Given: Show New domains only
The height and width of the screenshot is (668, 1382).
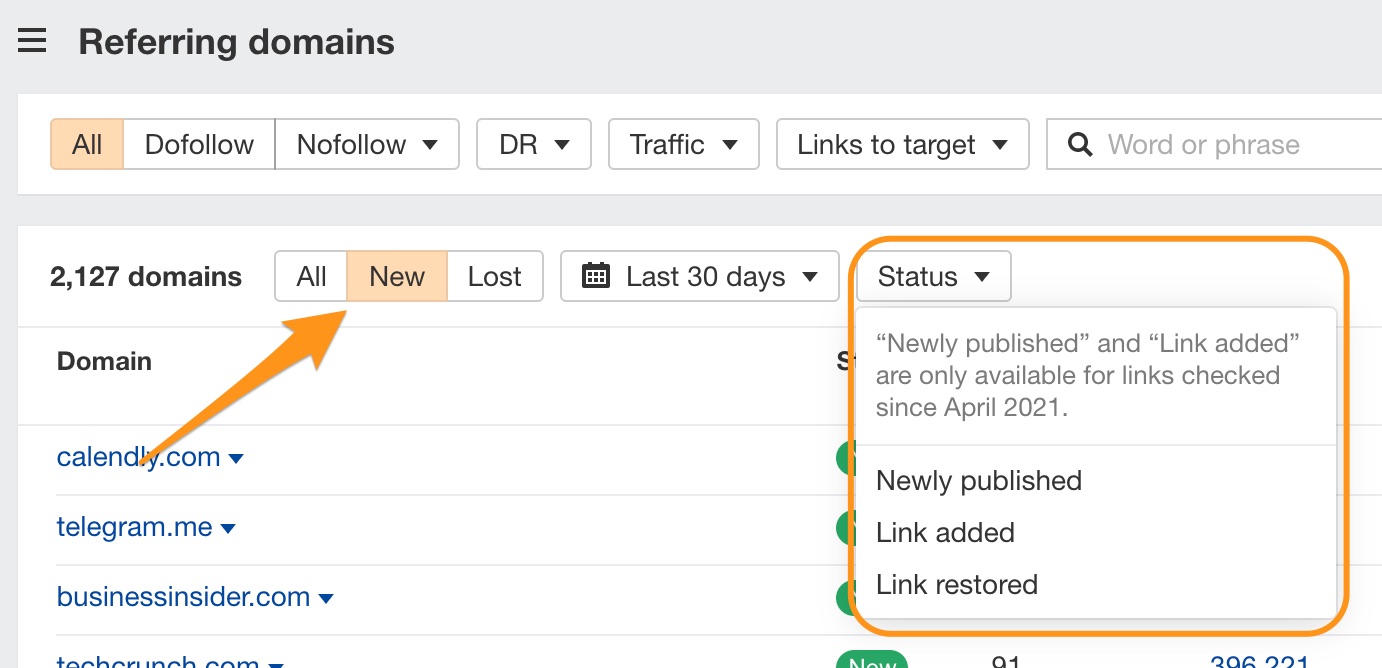Looking at the screenshot, I should tap(397, 276).
